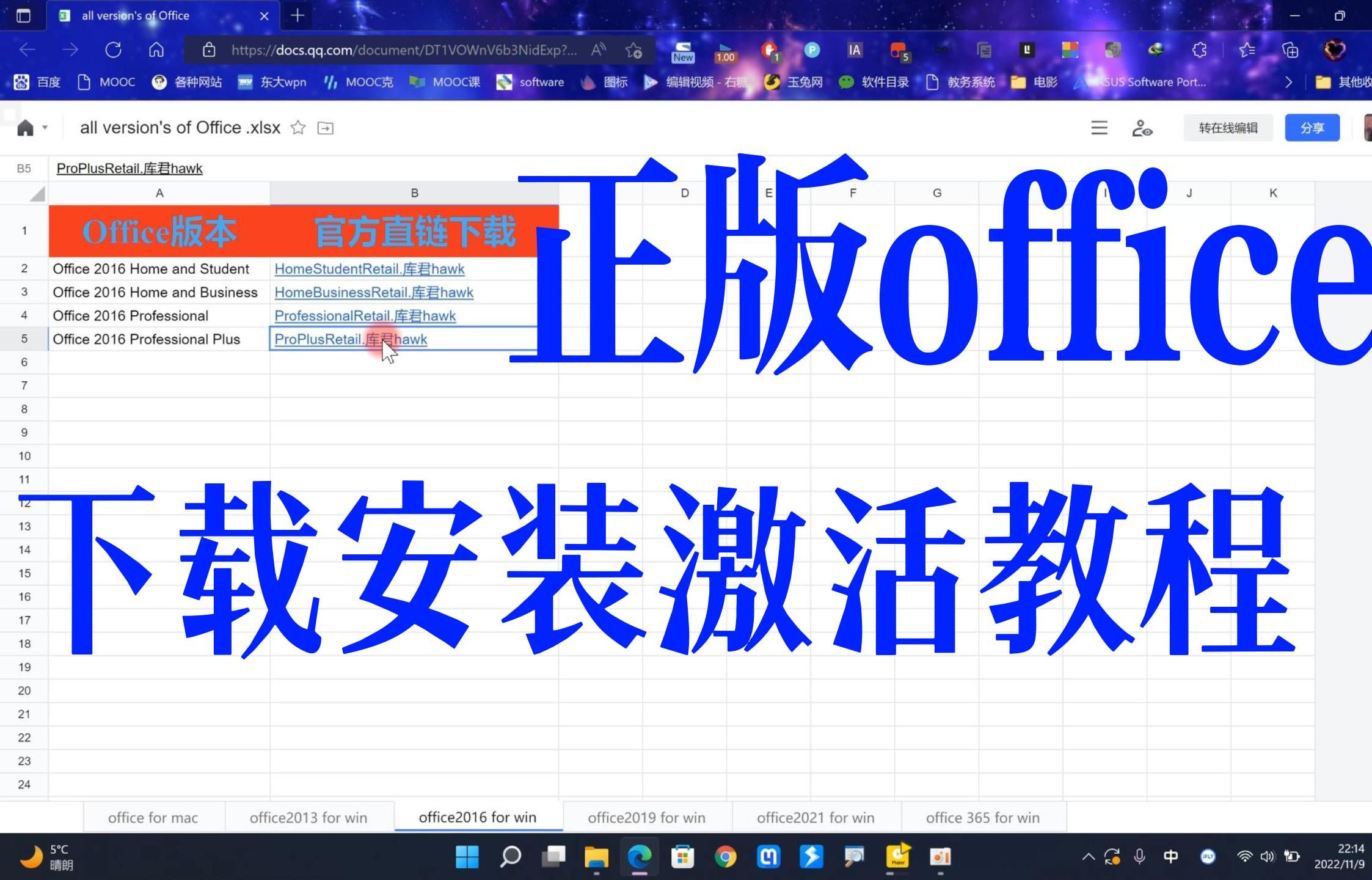Select cell Office 2016 Professional Plus
1372x880 pixels.
coord(159,339)
